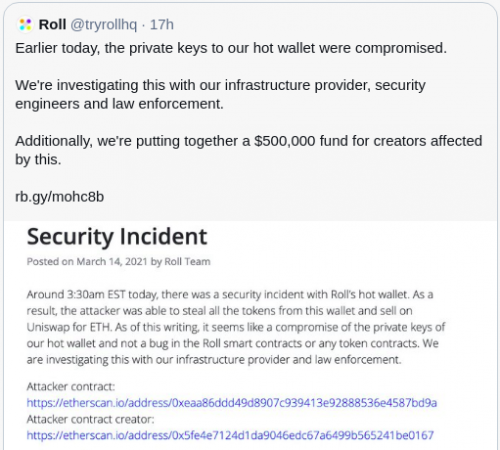
Task: Click the 'We're investigating this' tweet line
Action: (x=220, y=86)
